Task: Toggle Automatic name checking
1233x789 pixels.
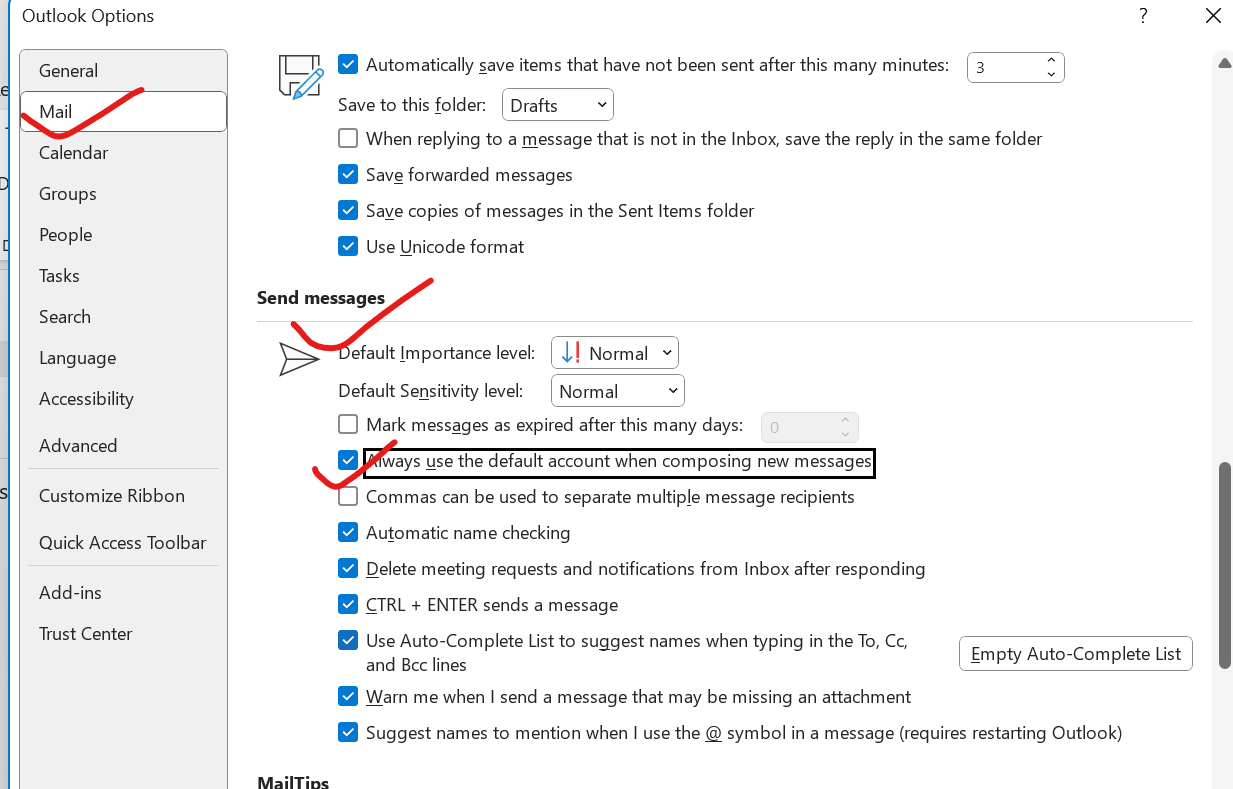Action: 348,533
